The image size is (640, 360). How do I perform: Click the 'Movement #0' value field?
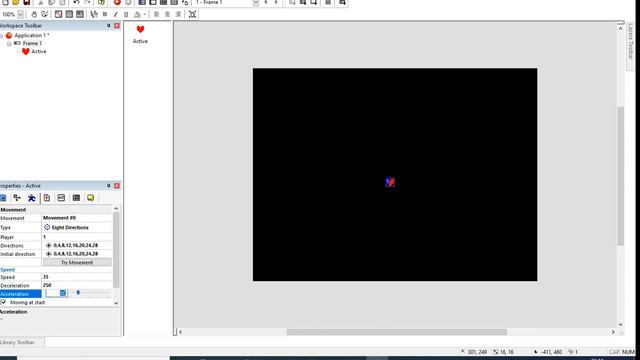coord(77,218)
